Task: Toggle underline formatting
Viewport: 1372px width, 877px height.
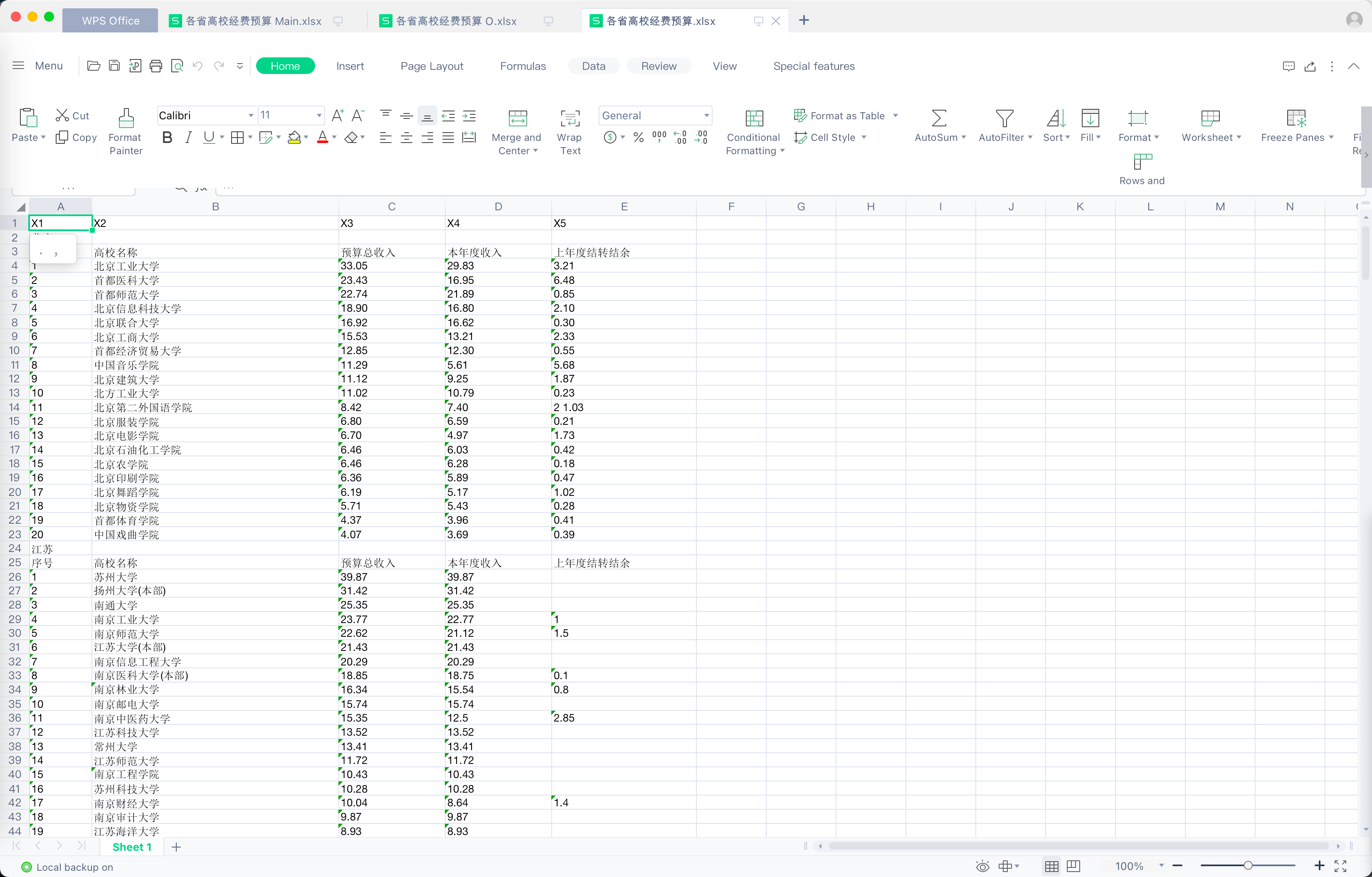Action: (209, 137)
